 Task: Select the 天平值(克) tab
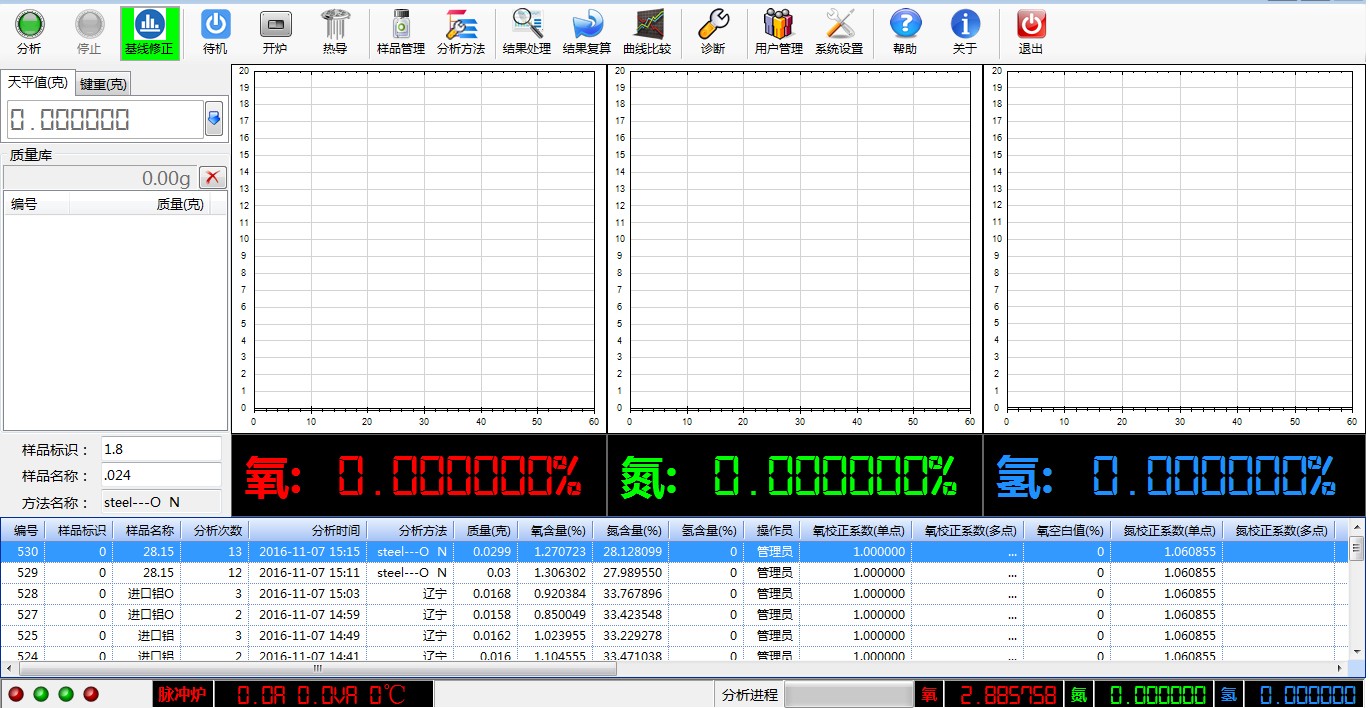[x=38, y=83]
